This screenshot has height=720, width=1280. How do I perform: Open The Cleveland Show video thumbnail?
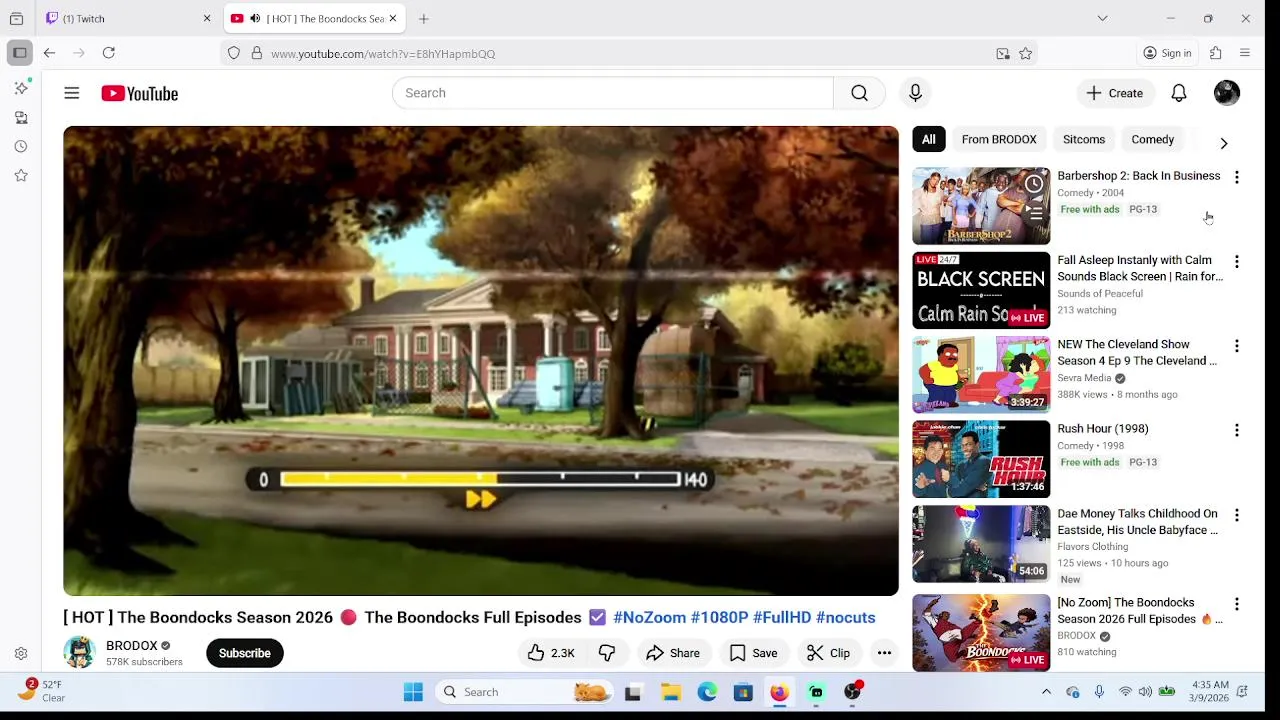pyautogui.click(x=981, y=375)
